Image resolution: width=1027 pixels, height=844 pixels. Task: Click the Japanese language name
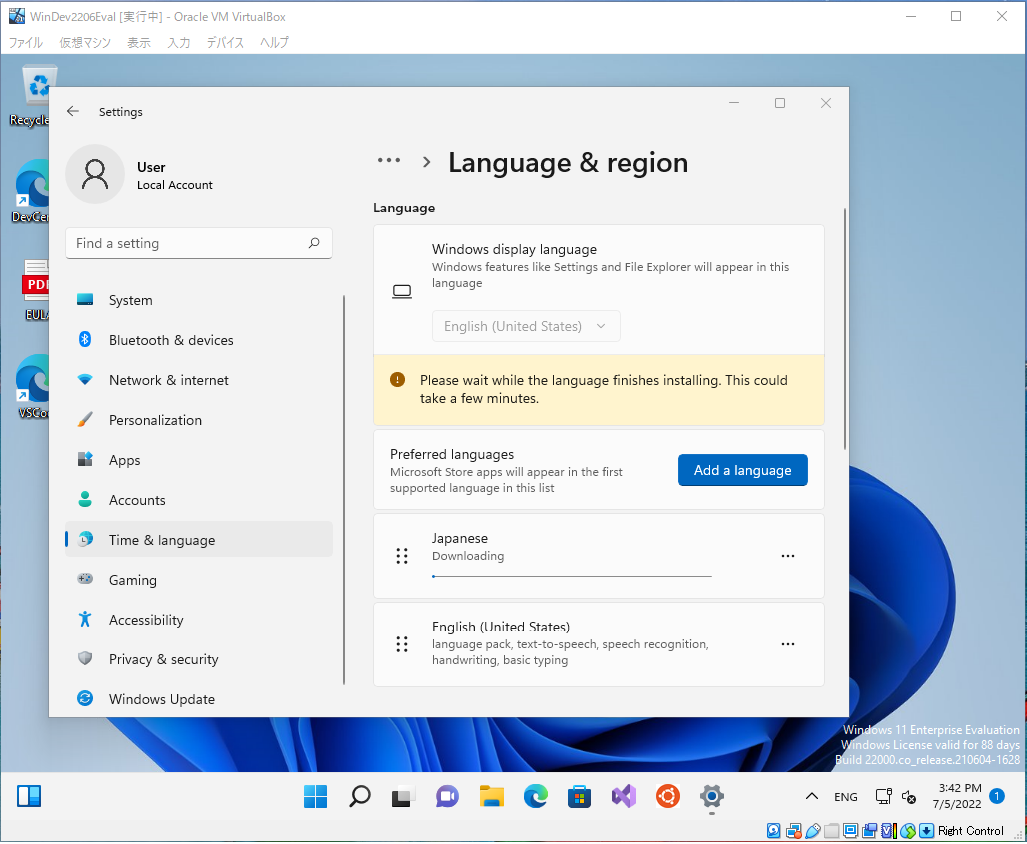460,538
